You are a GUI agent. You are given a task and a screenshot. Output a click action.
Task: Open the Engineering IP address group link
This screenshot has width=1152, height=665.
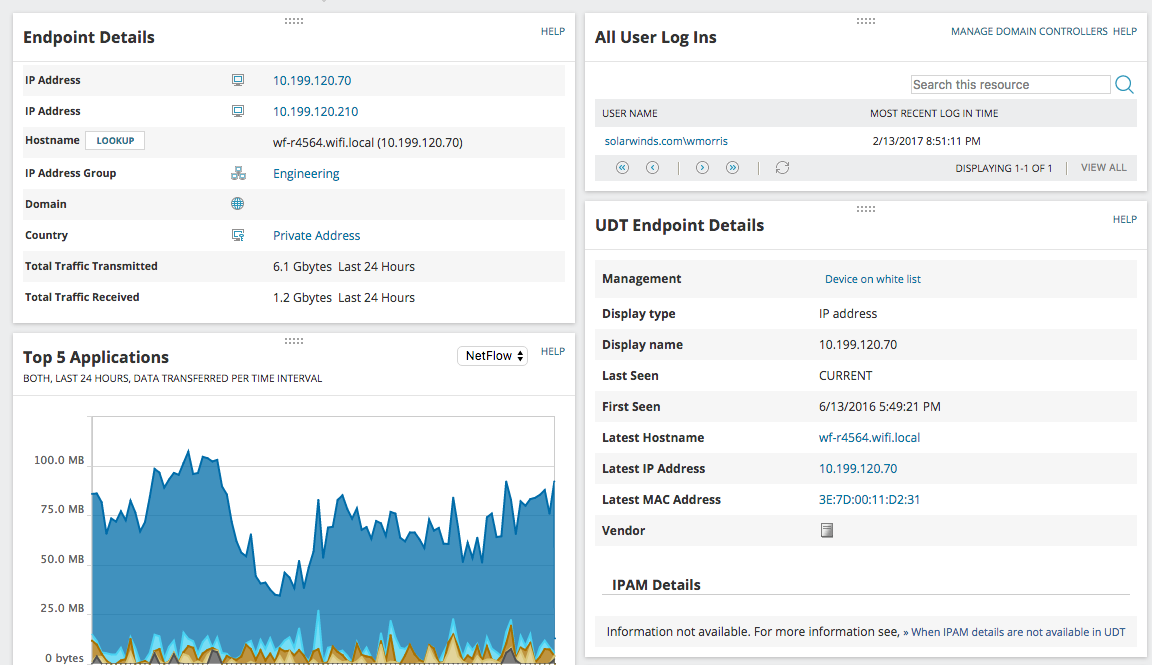[x=306, y=173]
